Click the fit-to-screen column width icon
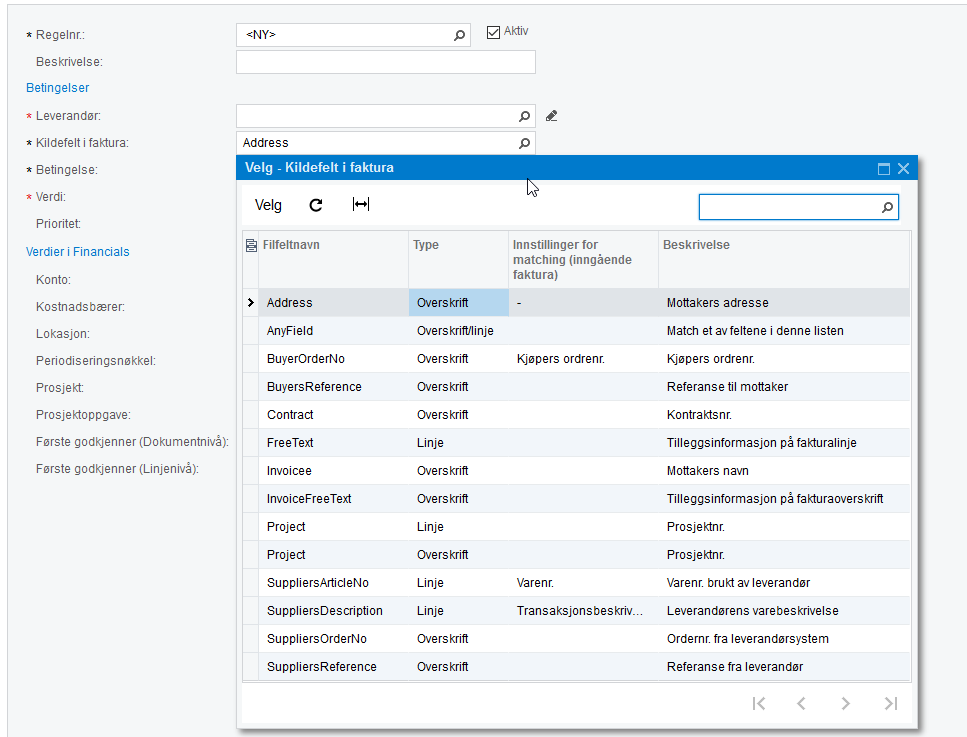The width and height of the screenshot is (967, 737). [361, 204]
